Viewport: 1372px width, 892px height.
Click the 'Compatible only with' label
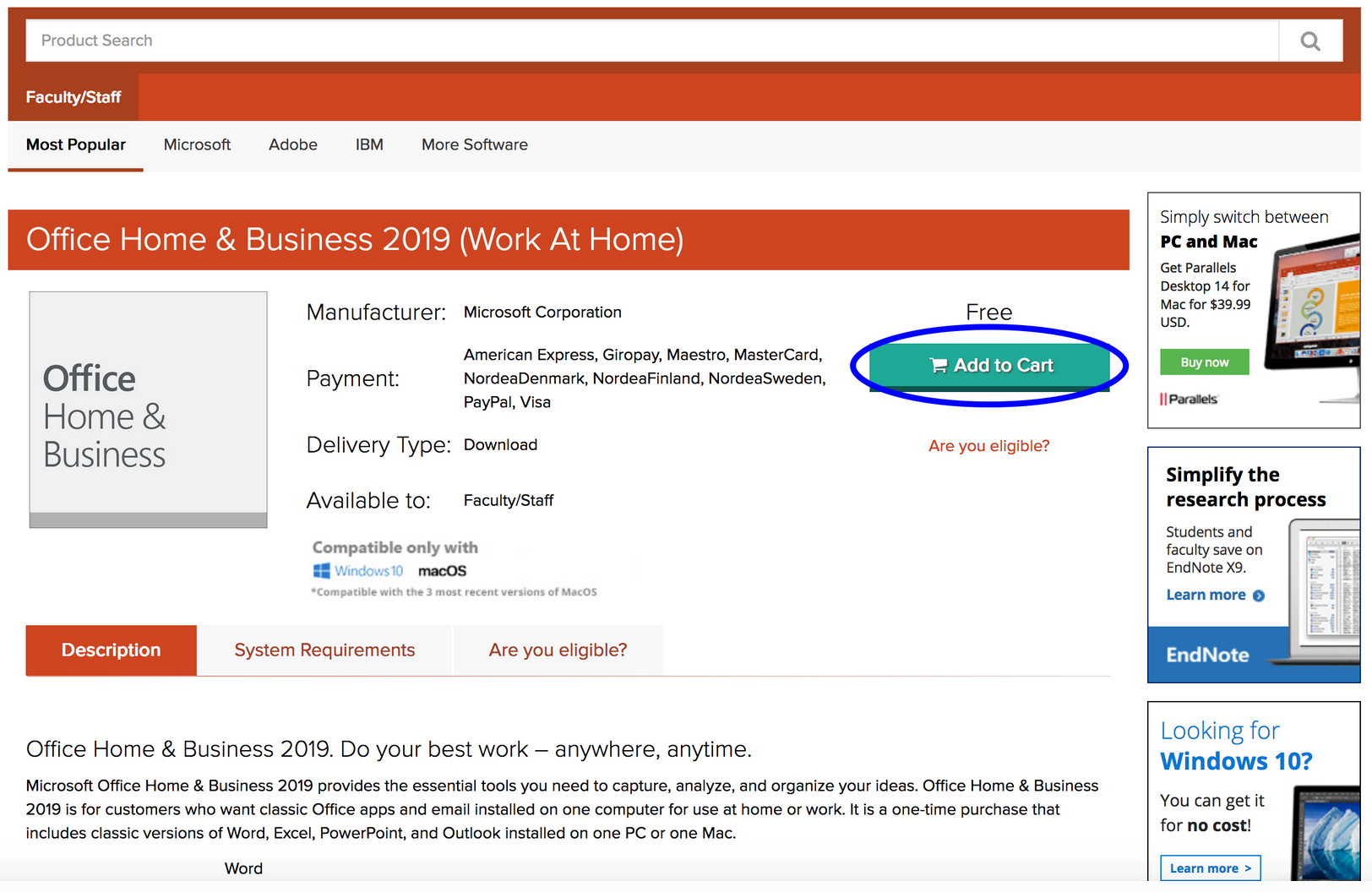395,548
